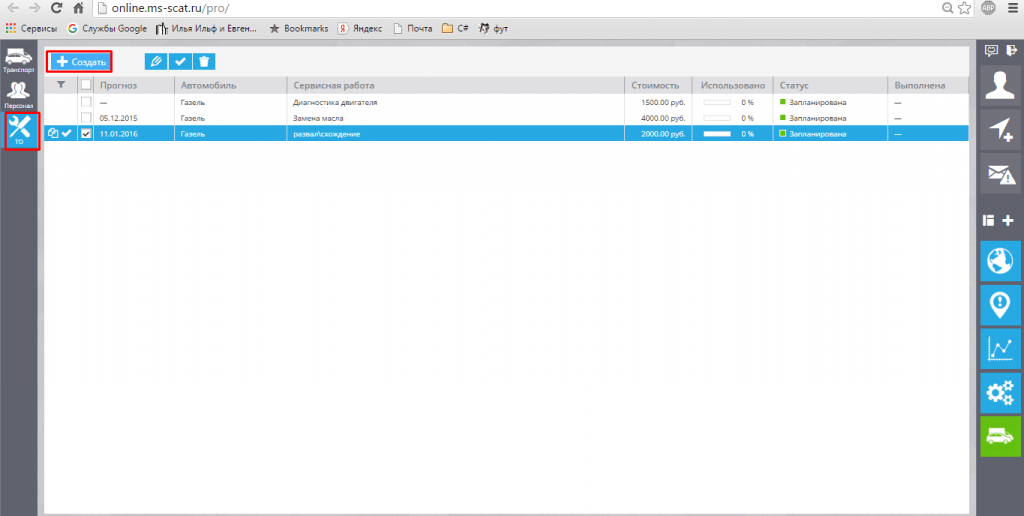Screen dimensions: 1024x516
Task: Open the gears settings button
Action: (1000, 393)
